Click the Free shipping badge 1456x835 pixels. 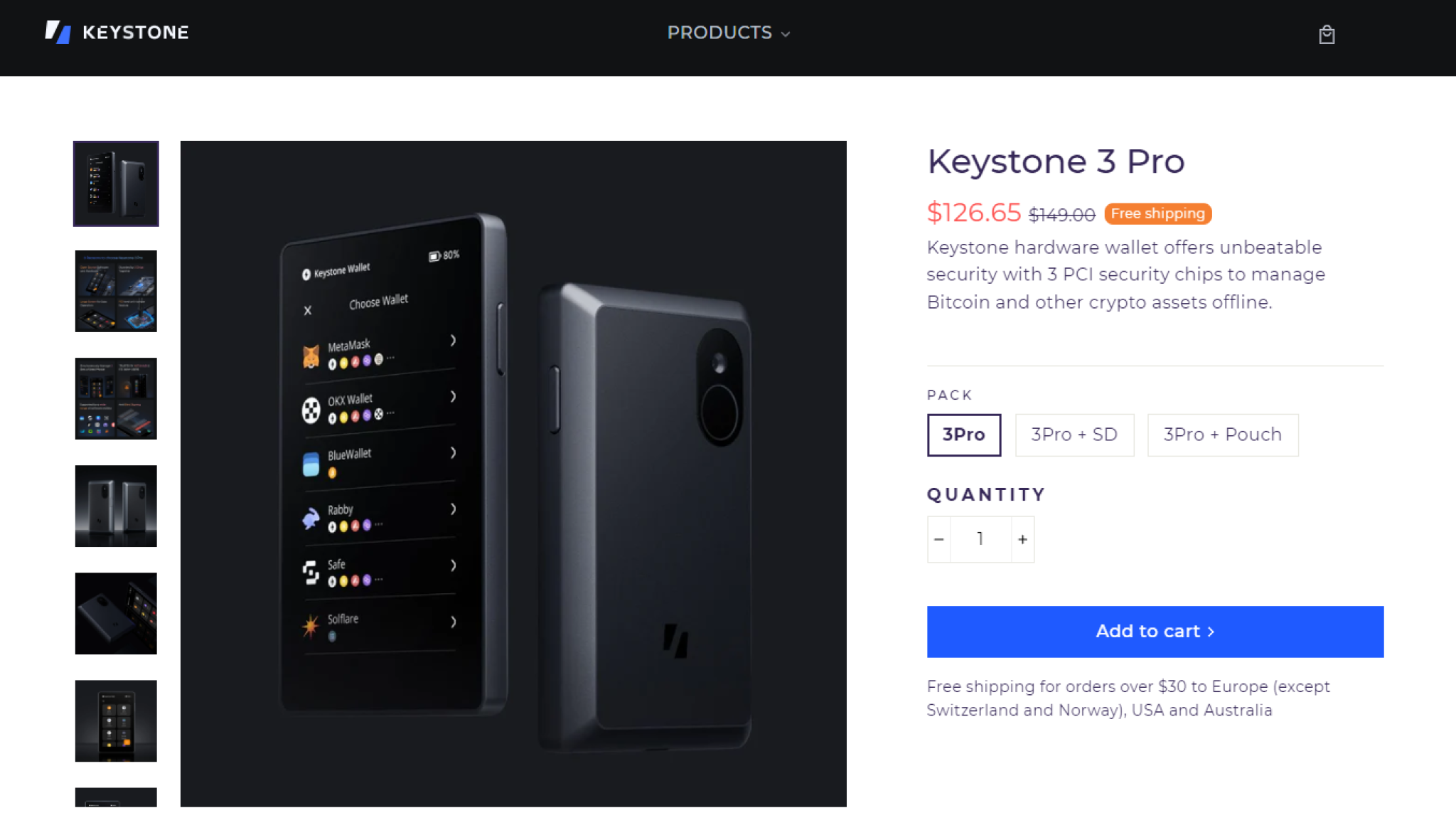[x=1157, y=213]
